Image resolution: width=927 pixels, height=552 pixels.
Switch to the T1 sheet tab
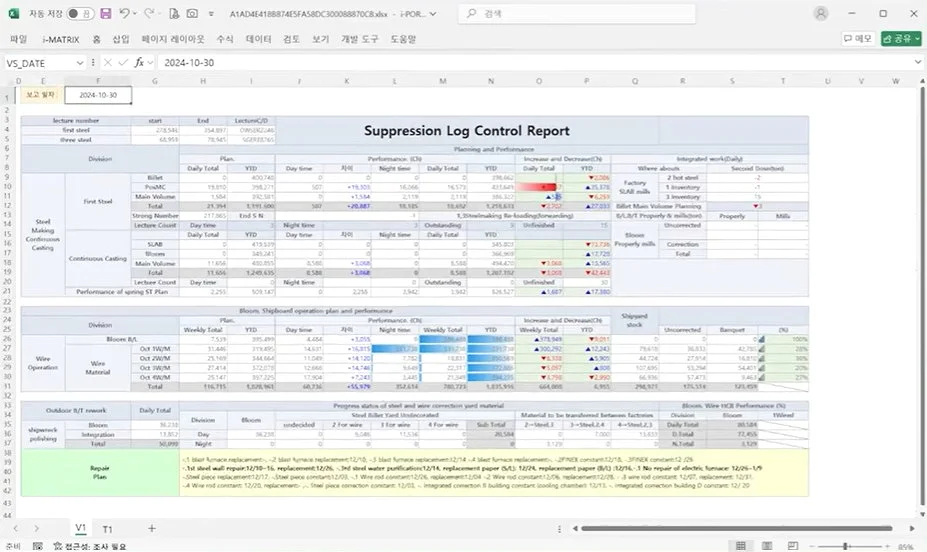(108, 528)
